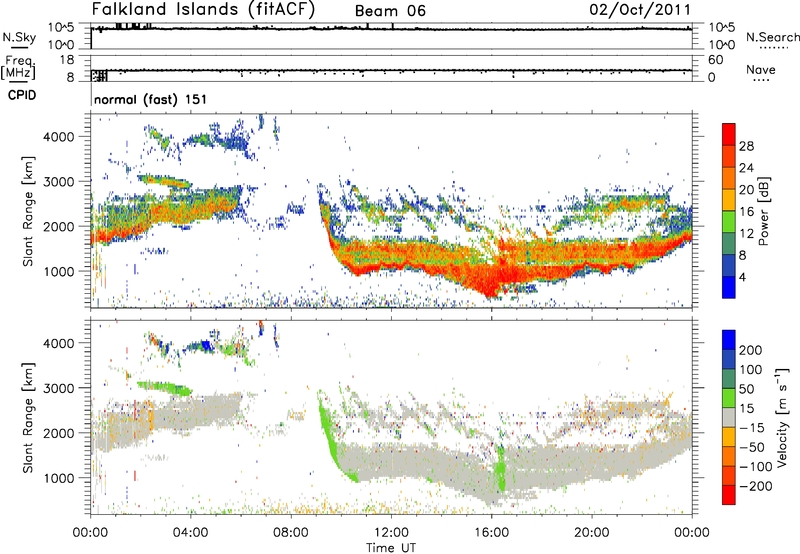
Task: Click the "08:00" time tick label
Action: 291,533
